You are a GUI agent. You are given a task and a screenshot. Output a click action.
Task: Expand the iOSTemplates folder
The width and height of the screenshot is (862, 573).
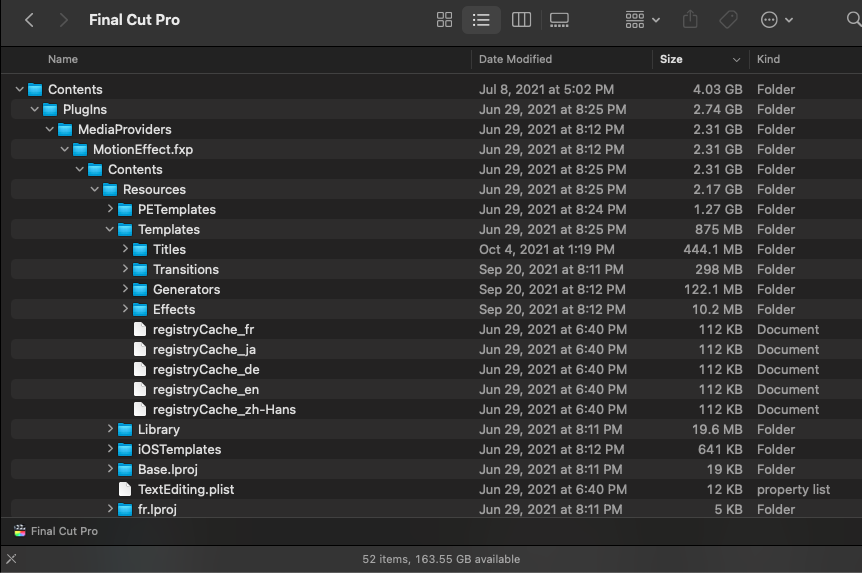coord(110,449)
